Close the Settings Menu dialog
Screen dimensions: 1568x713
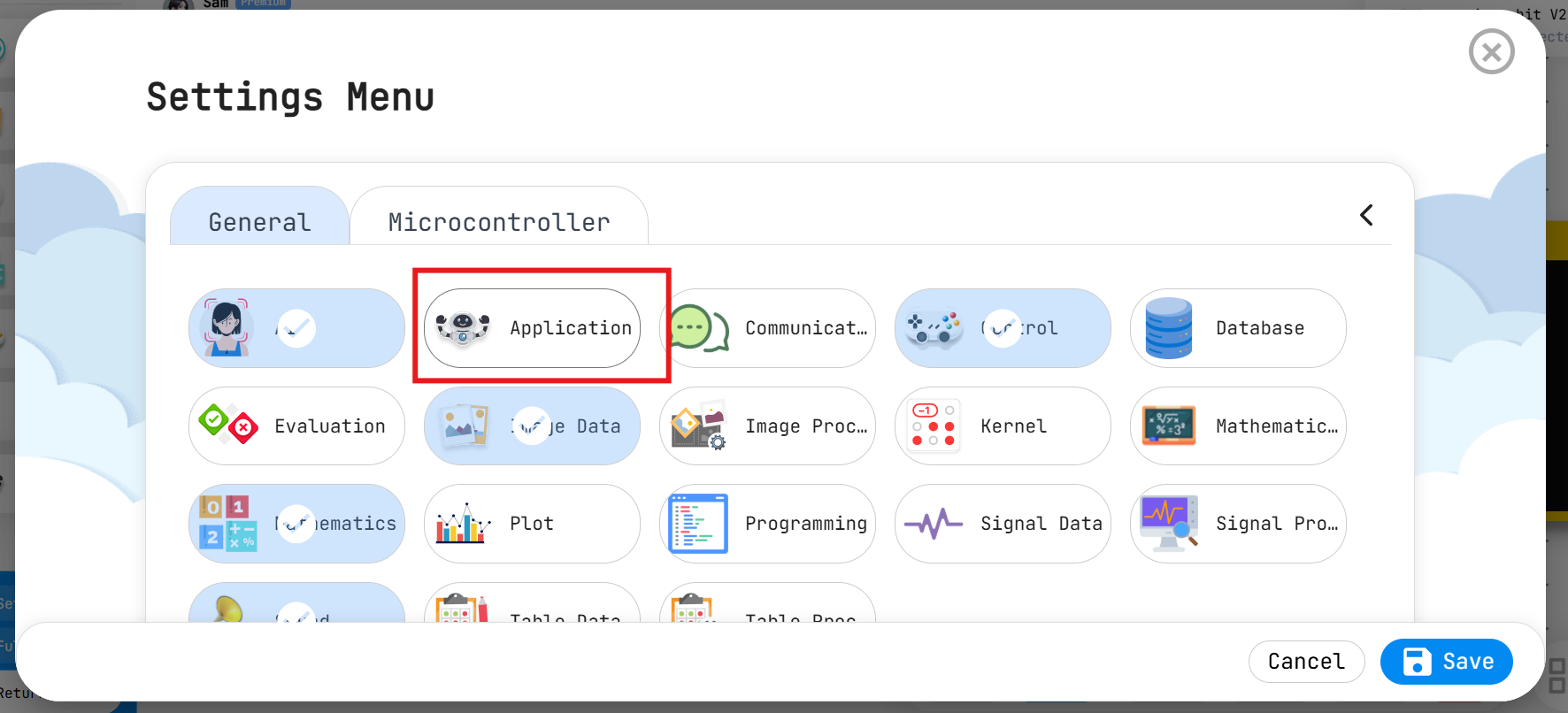[x=1491, y=52]
